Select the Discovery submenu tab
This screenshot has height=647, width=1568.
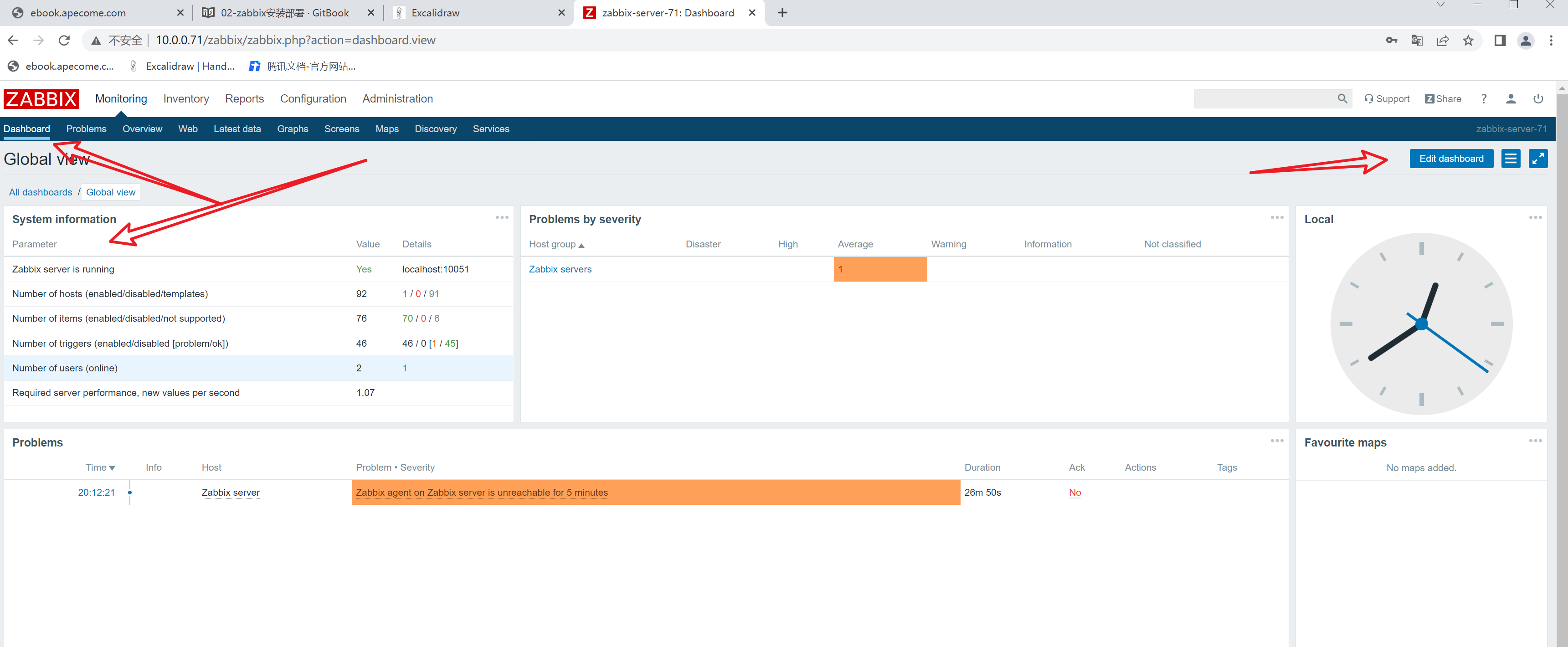(x=436, y=129)
